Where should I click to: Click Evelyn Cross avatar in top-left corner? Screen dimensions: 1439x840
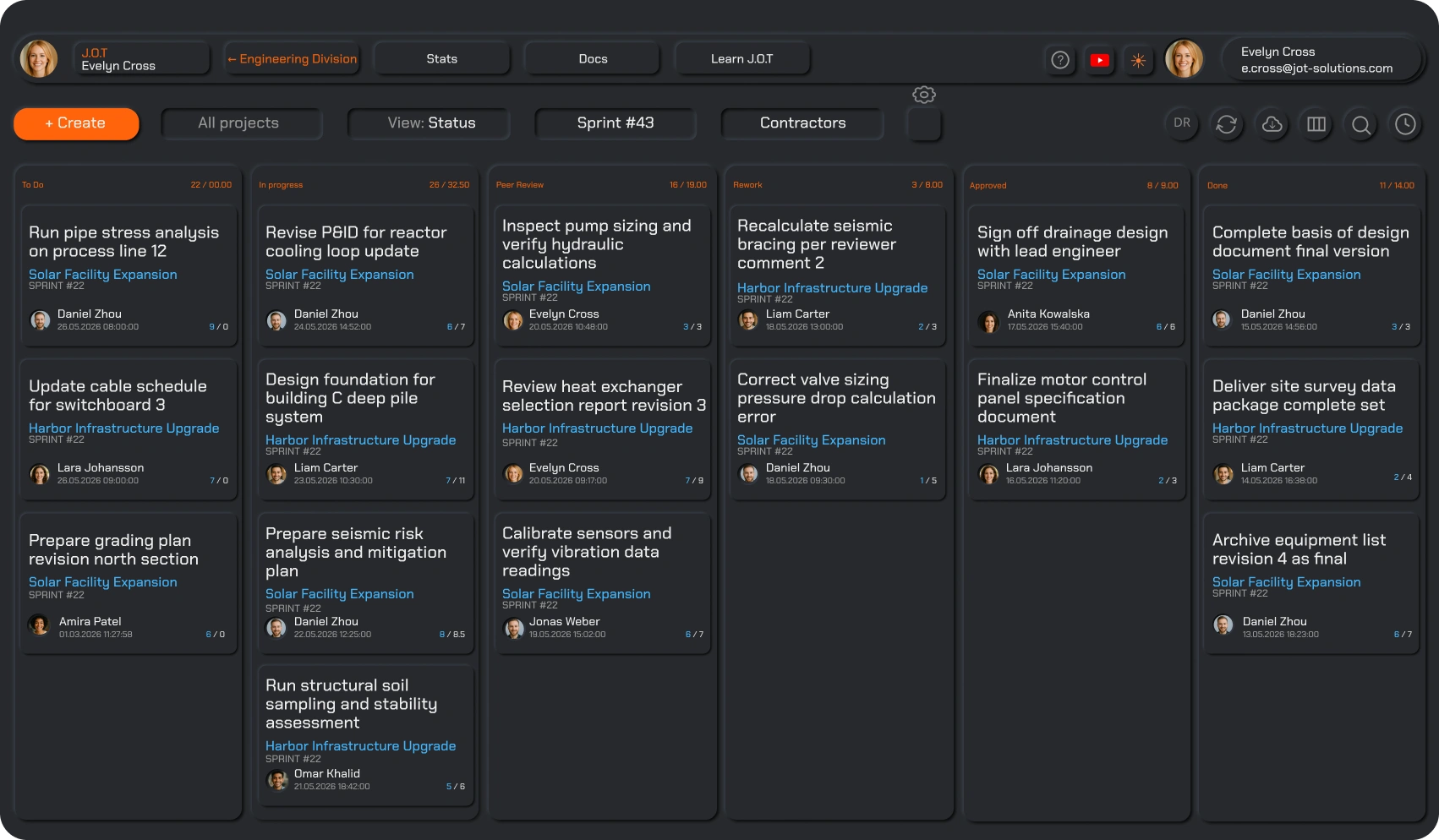[39, 59]
